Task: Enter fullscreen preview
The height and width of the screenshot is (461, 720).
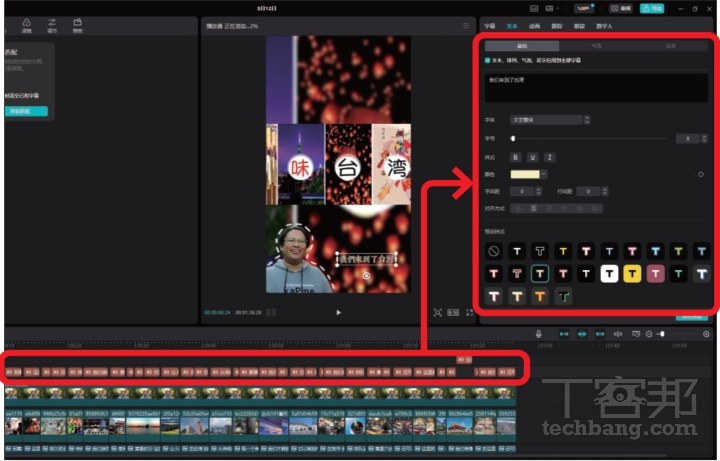Action: tap(469, 313)
